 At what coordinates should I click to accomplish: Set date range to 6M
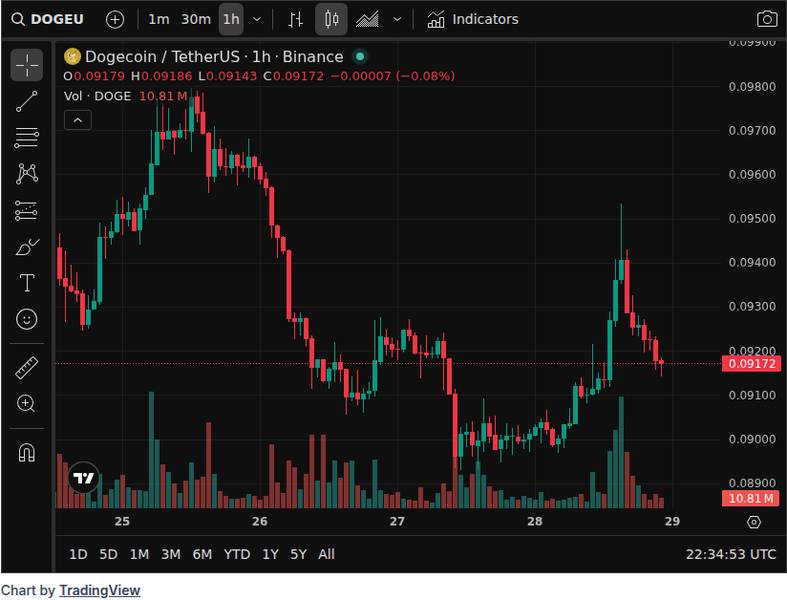tap(202, 554)
